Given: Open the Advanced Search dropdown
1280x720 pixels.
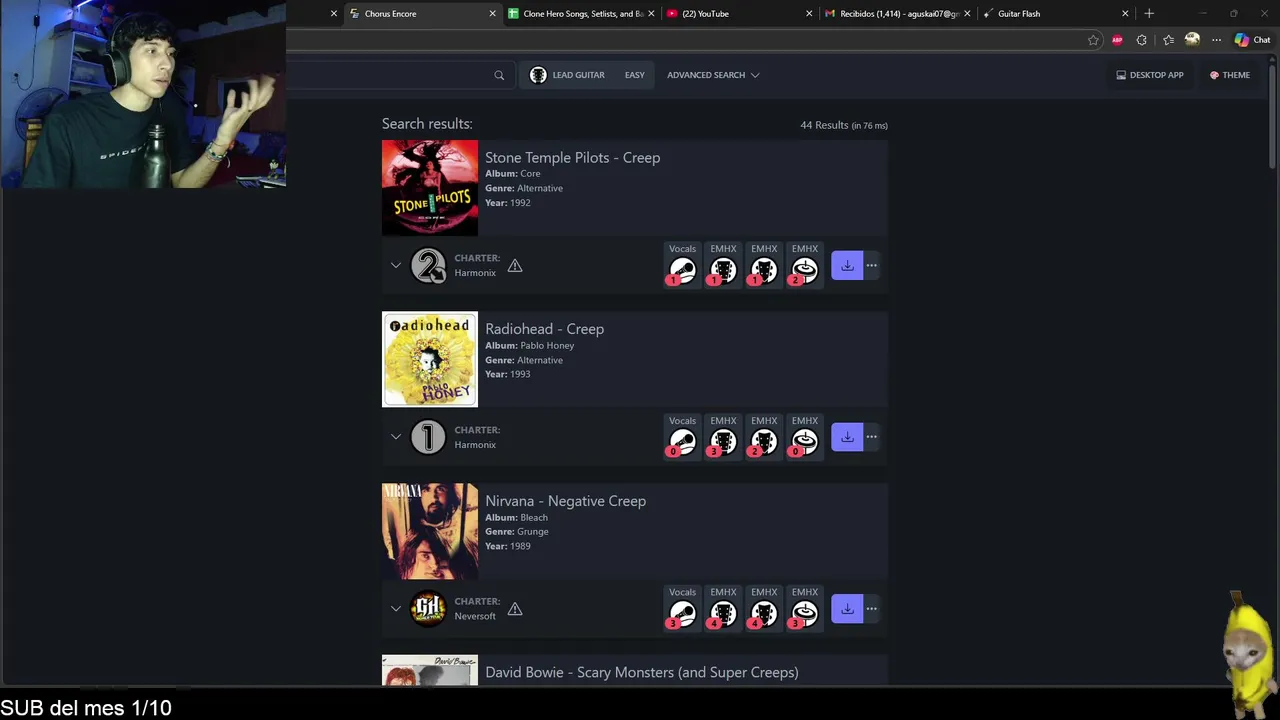Looking at the screenshot, I should click(713, 75).
